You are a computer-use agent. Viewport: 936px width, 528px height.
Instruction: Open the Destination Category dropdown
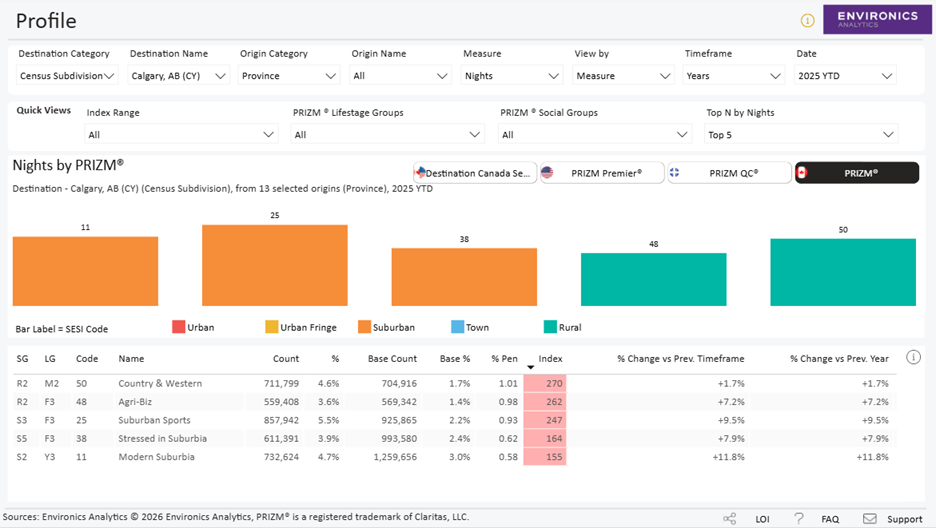coord(67,76)
